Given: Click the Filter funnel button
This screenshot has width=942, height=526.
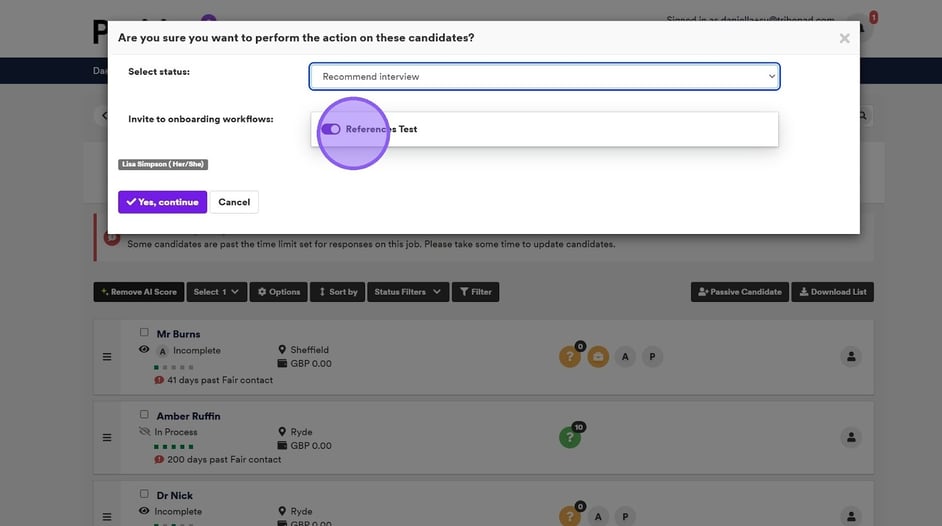Looking at the screenshot, I should tap(475, 292).
